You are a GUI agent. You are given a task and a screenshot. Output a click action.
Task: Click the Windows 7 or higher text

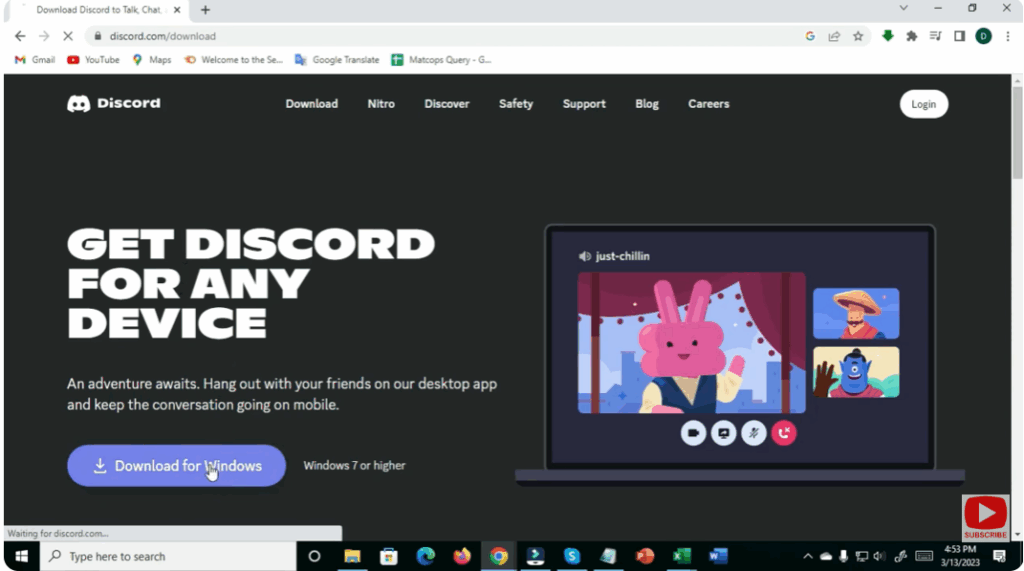(x=354, y=466)
